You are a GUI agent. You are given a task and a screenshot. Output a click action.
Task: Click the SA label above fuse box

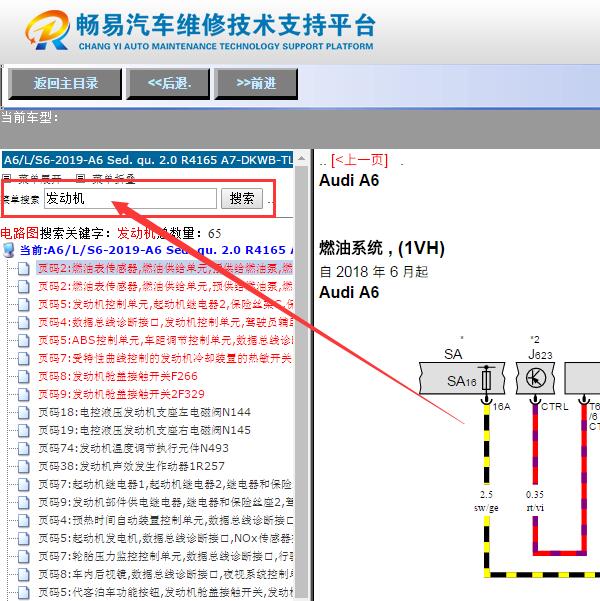pos(453,354)
